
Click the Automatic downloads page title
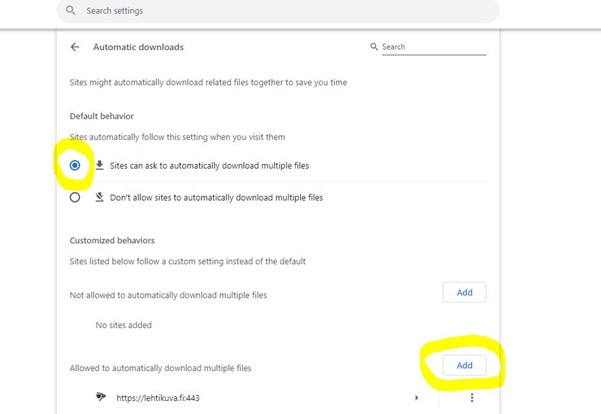click(138, 47)
